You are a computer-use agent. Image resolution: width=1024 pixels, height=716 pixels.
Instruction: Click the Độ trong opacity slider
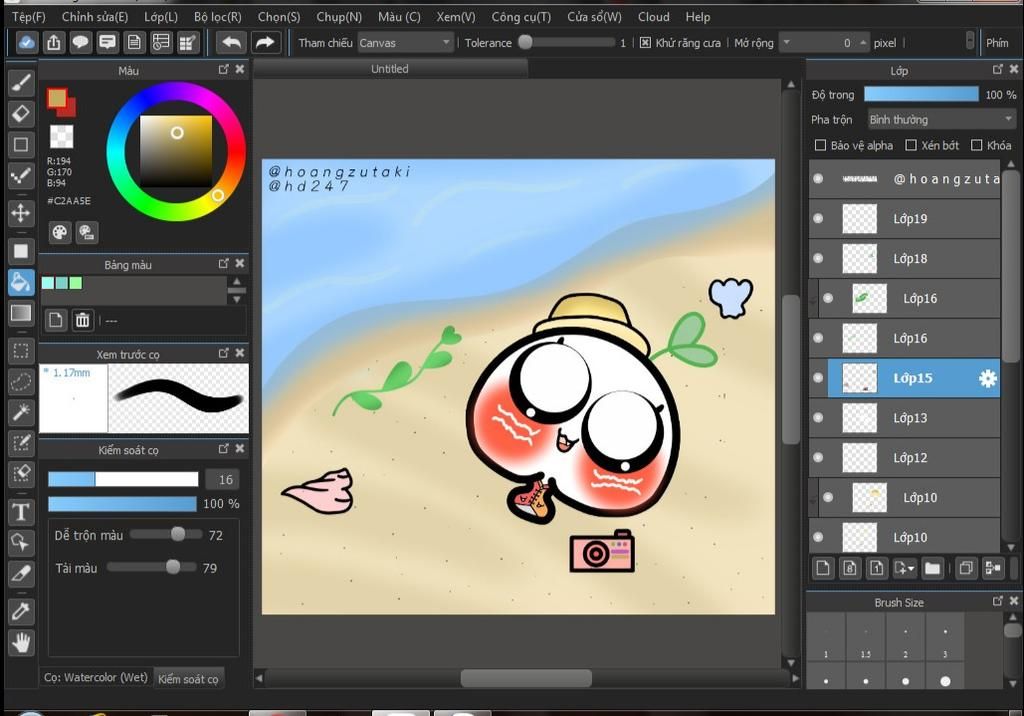click(921, 95)
